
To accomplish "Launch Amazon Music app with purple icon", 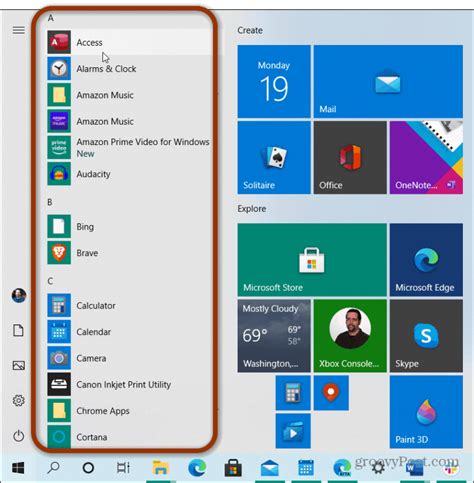I will [129, 121].
